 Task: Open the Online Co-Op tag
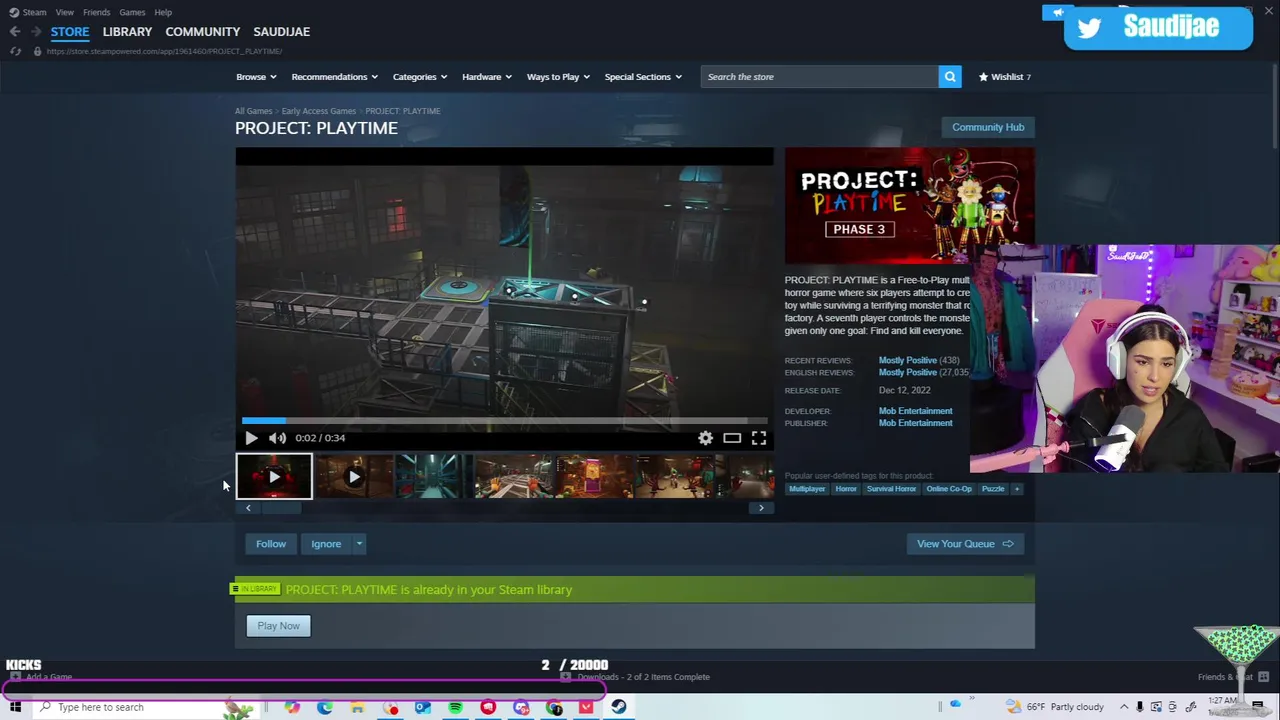pos(949,489)
